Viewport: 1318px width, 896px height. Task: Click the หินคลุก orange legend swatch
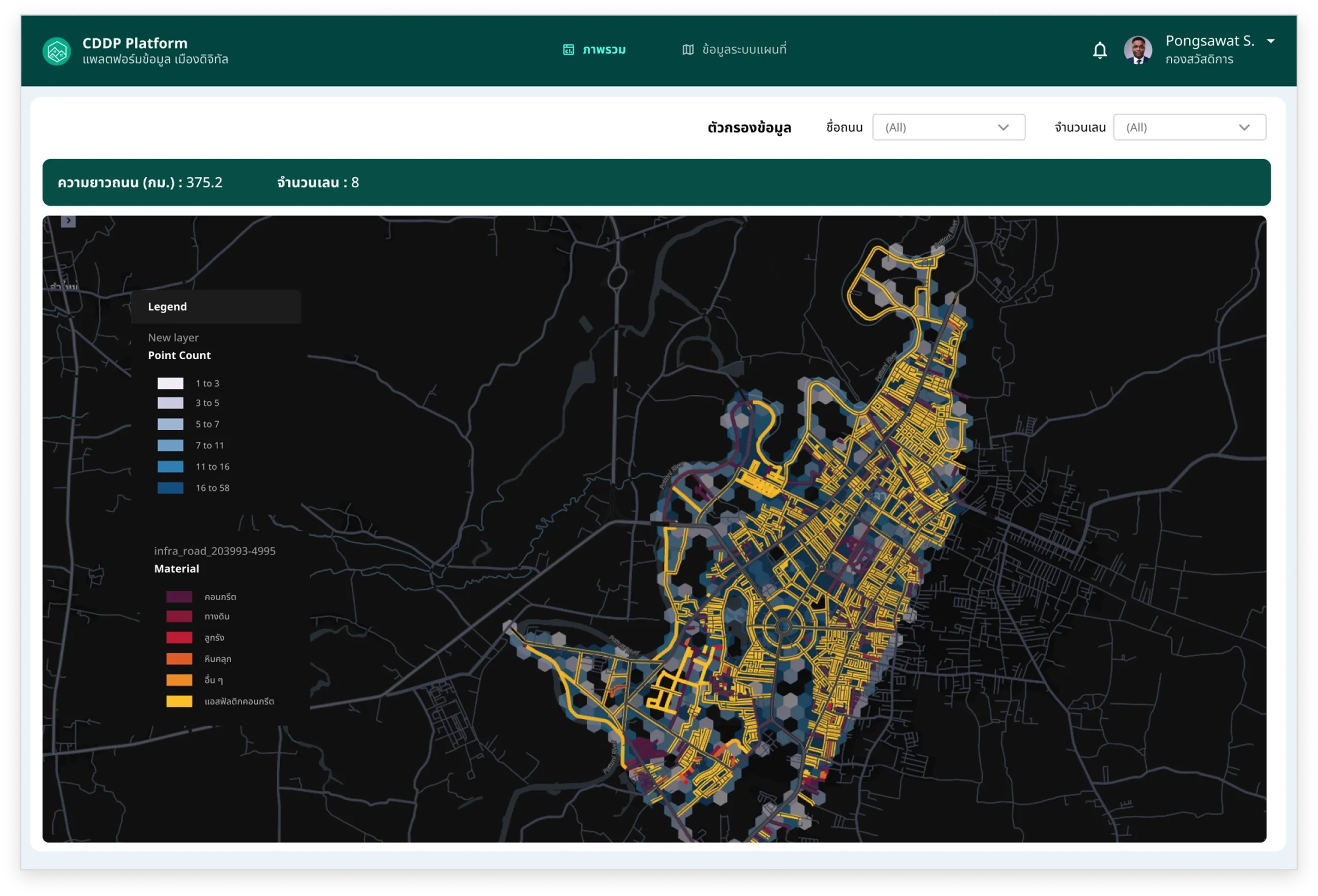179,659
